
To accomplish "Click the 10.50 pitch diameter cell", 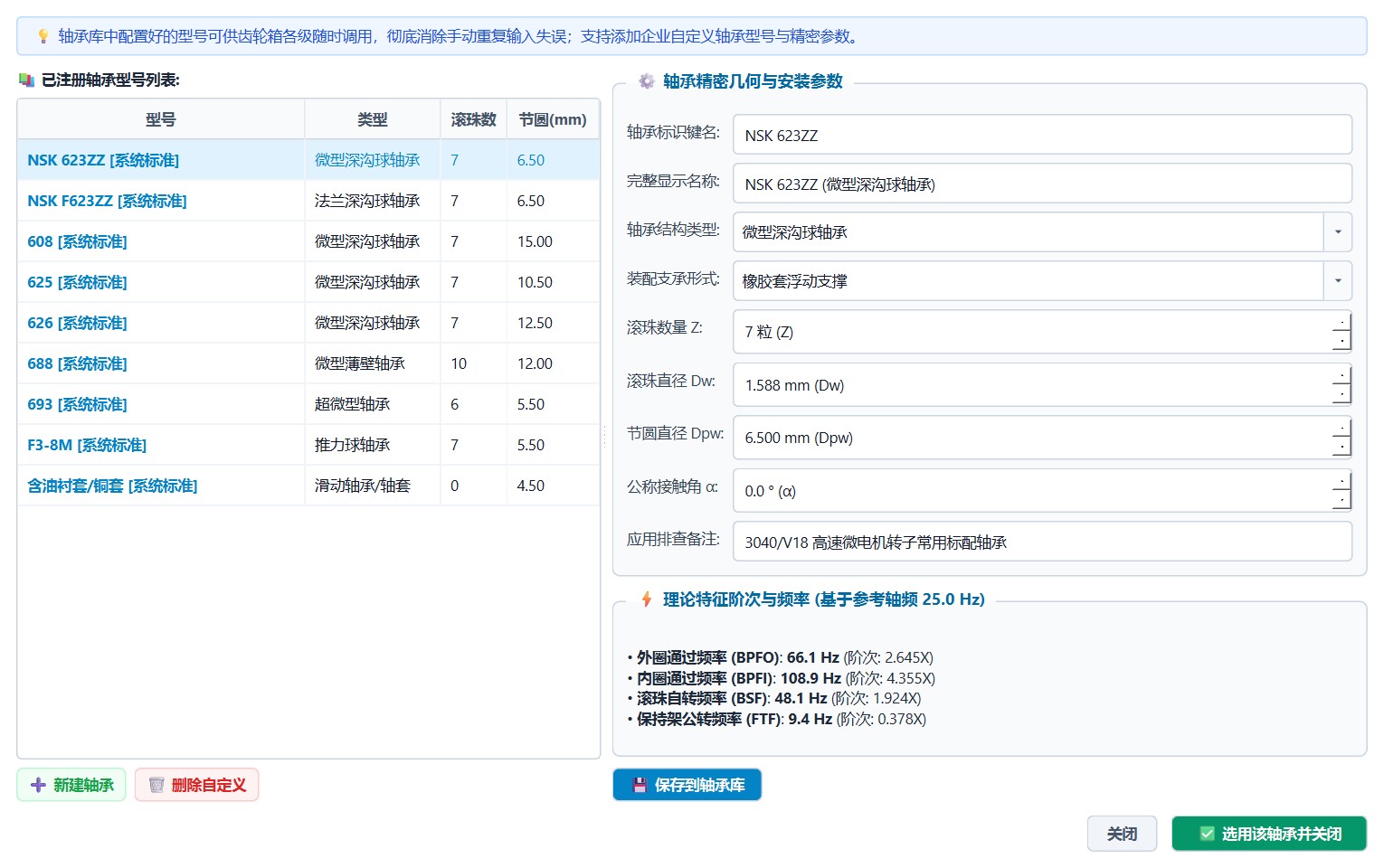I will point(553,282).
